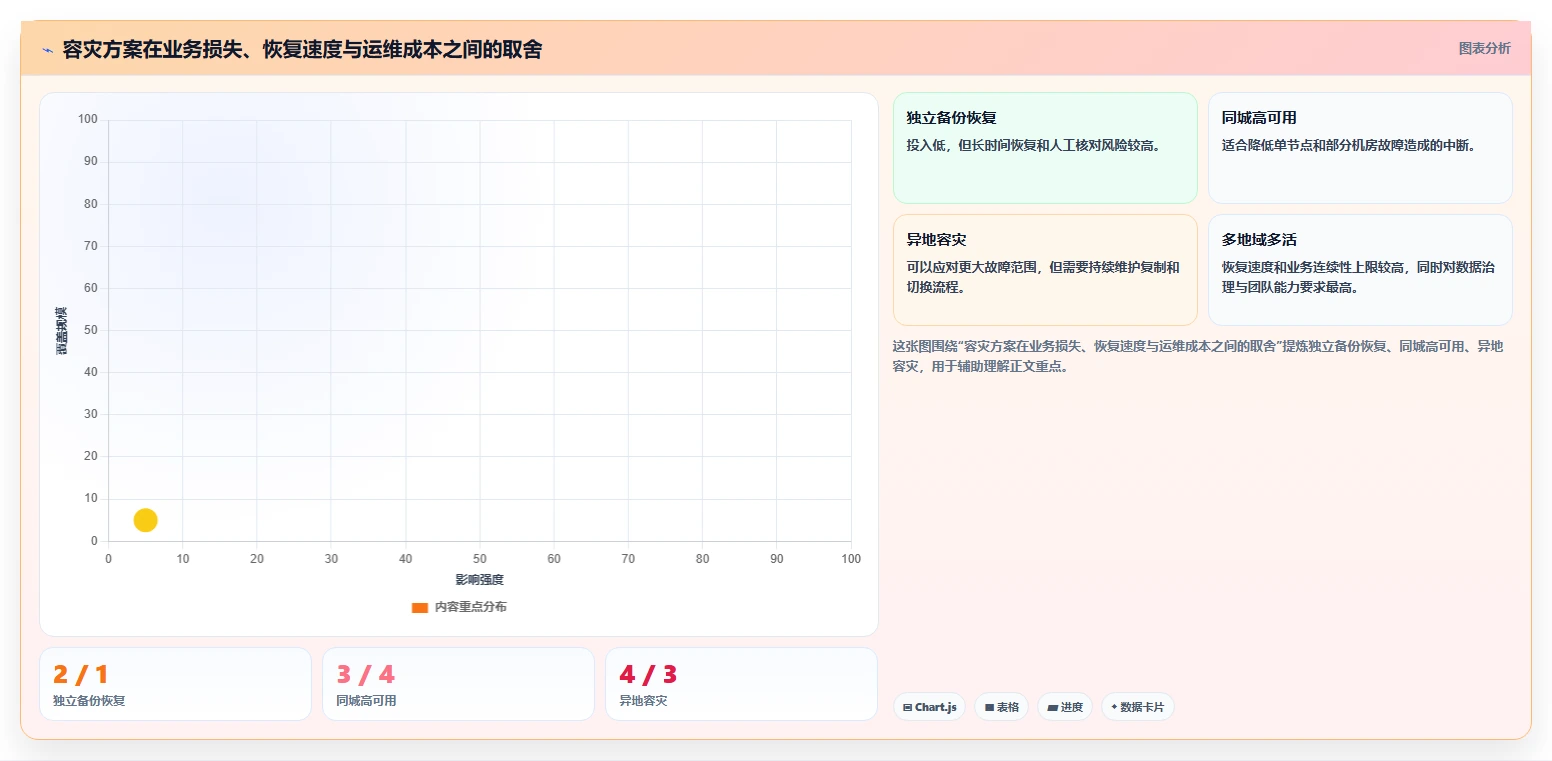Click the 可以应对更大故障范围 description text
Viewport: 1552px width, 761px height.
tap(1043, 277)
